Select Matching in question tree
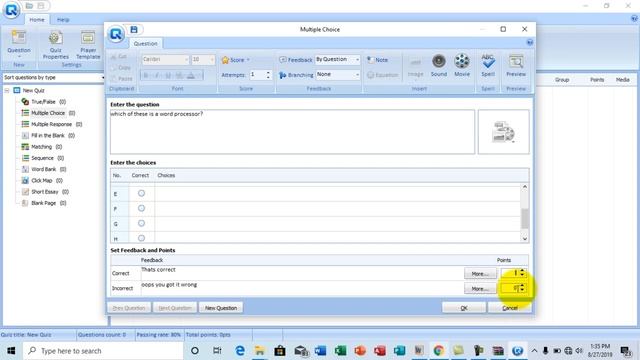Viewport: 640px width, 360px height. [x=41, y=147]
